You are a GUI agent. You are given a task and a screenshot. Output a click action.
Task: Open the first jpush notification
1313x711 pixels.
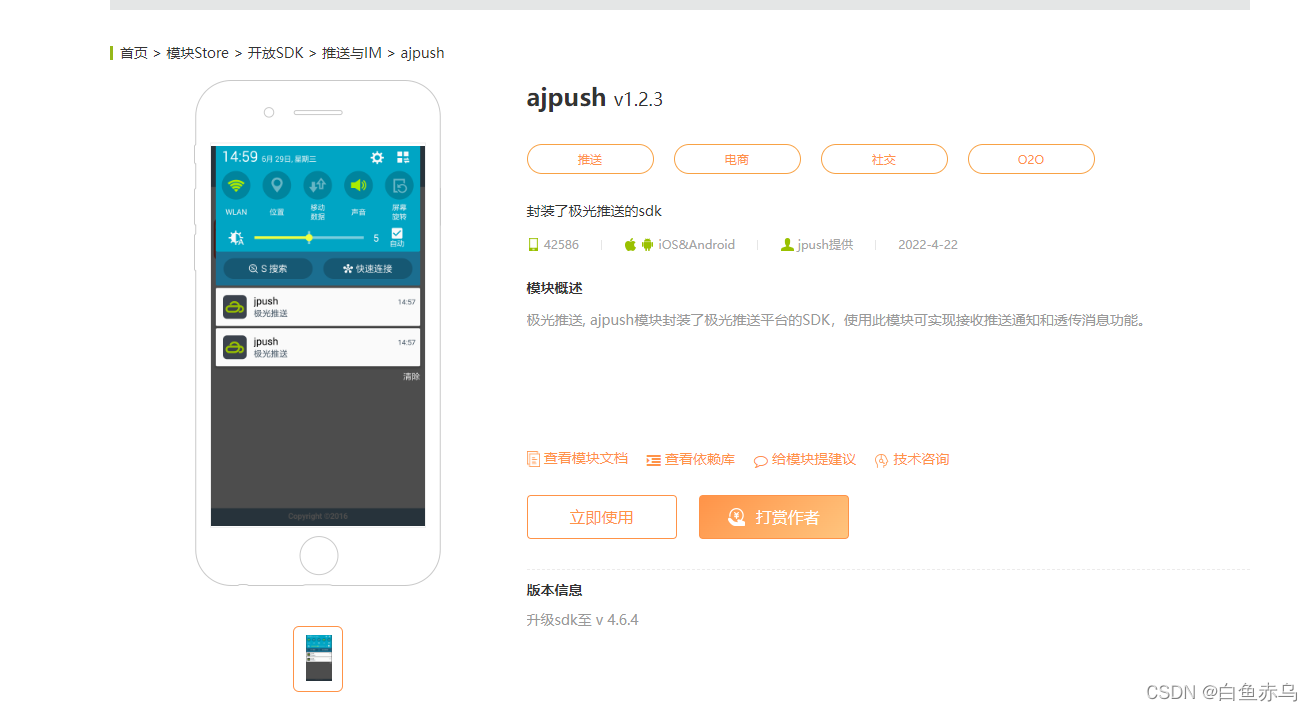[318, 307]
